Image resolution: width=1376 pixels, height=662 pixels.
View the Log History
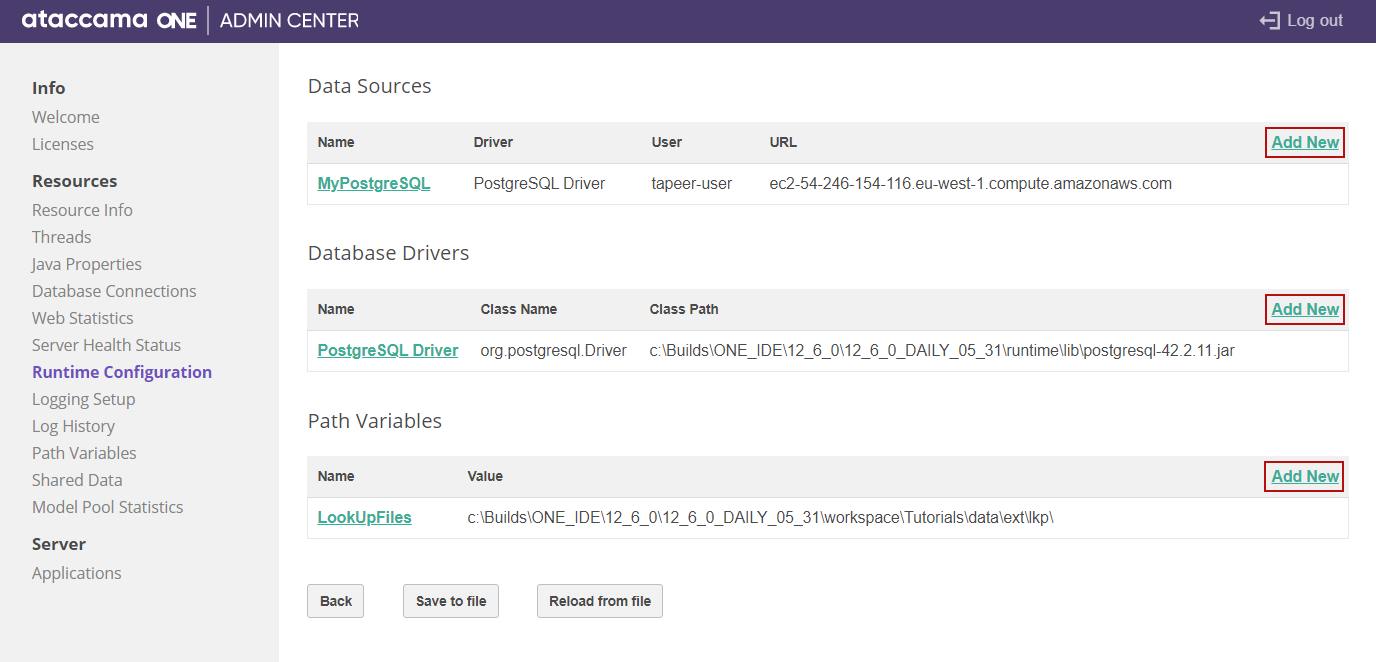pyautogui.click(x=73, y=425)
